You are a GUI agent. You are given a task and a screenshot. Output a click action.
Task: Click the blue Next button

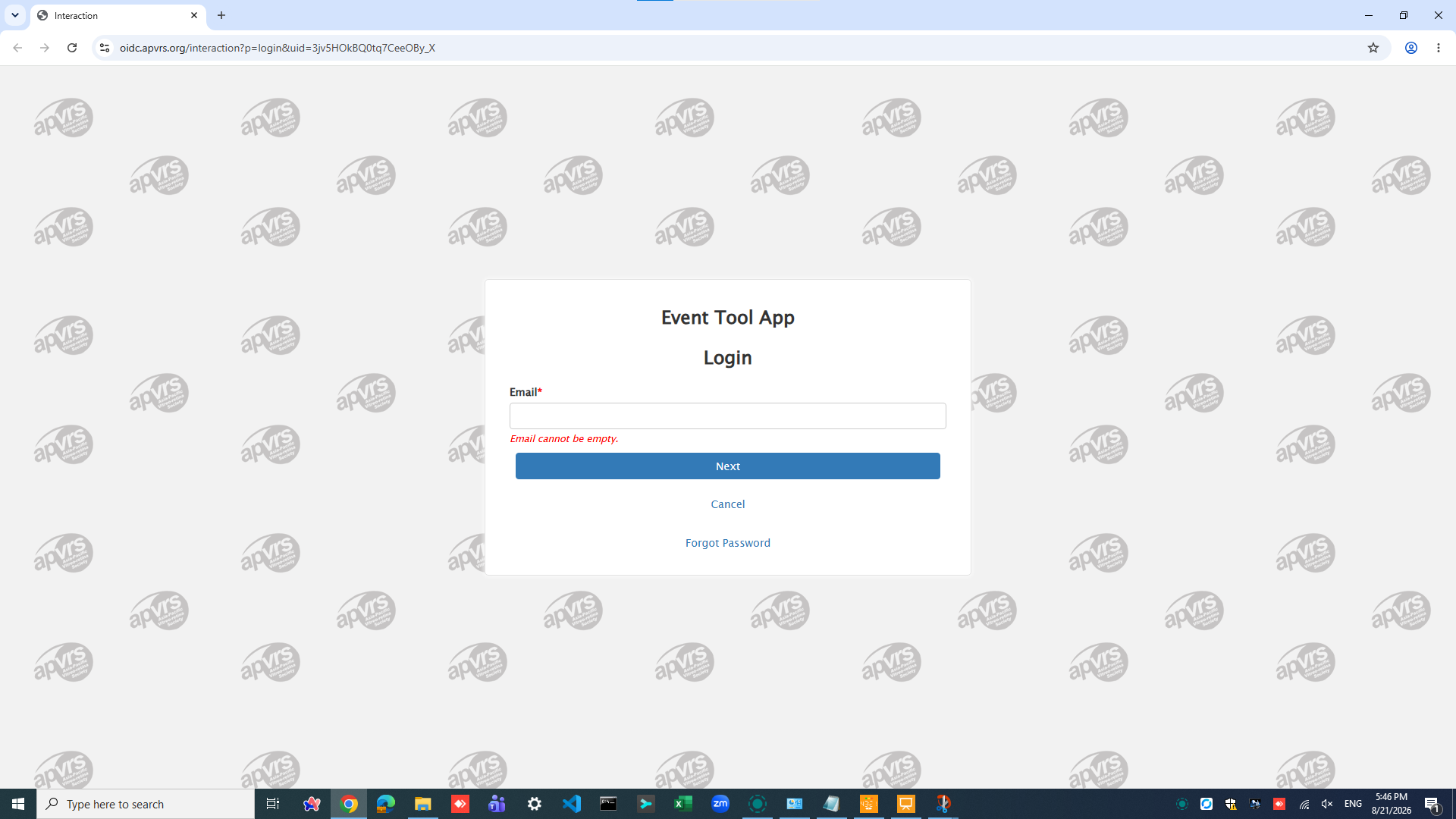click(727, 466)
